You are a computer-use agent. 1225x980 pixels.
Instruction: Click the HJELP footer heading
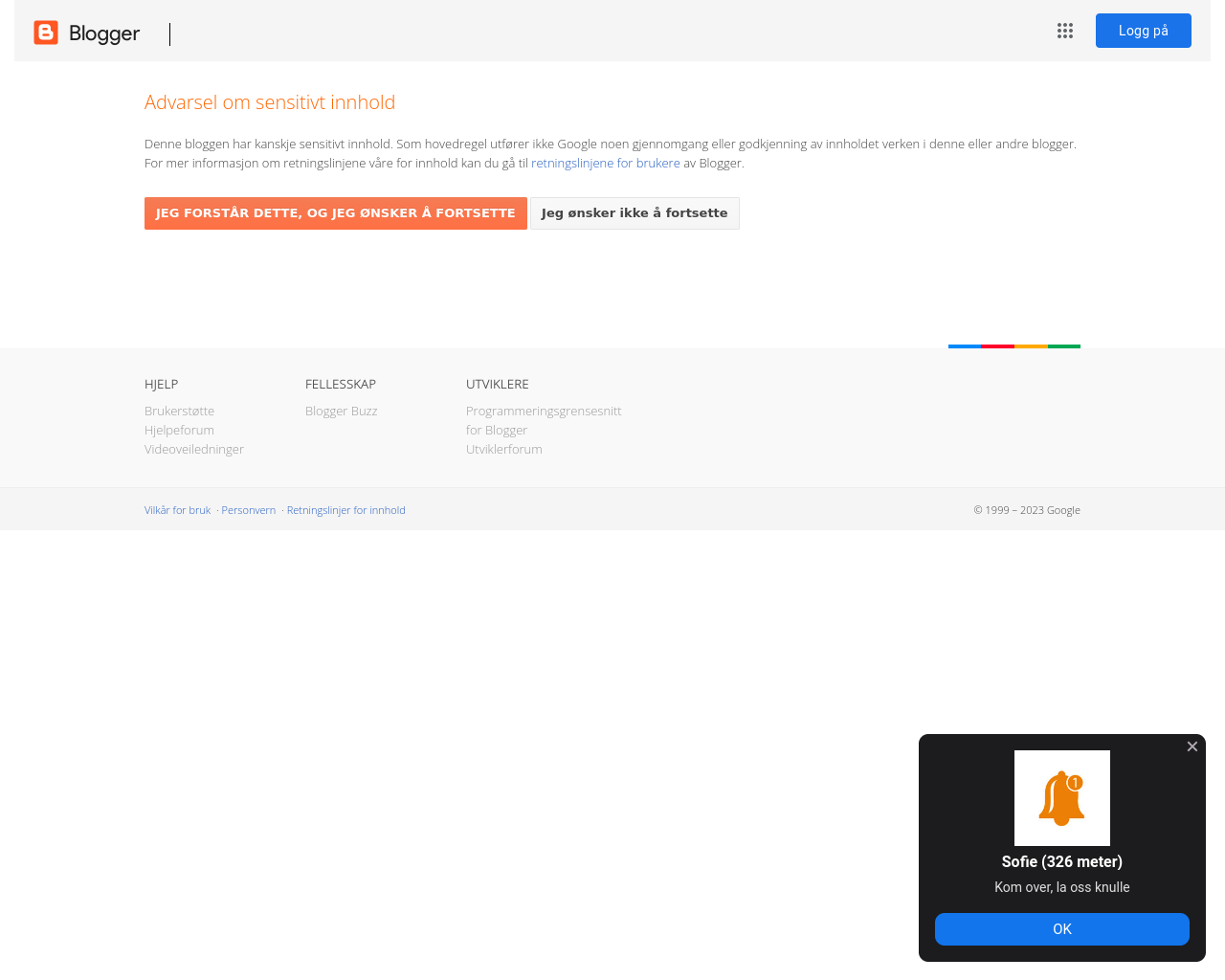point(161,384)
